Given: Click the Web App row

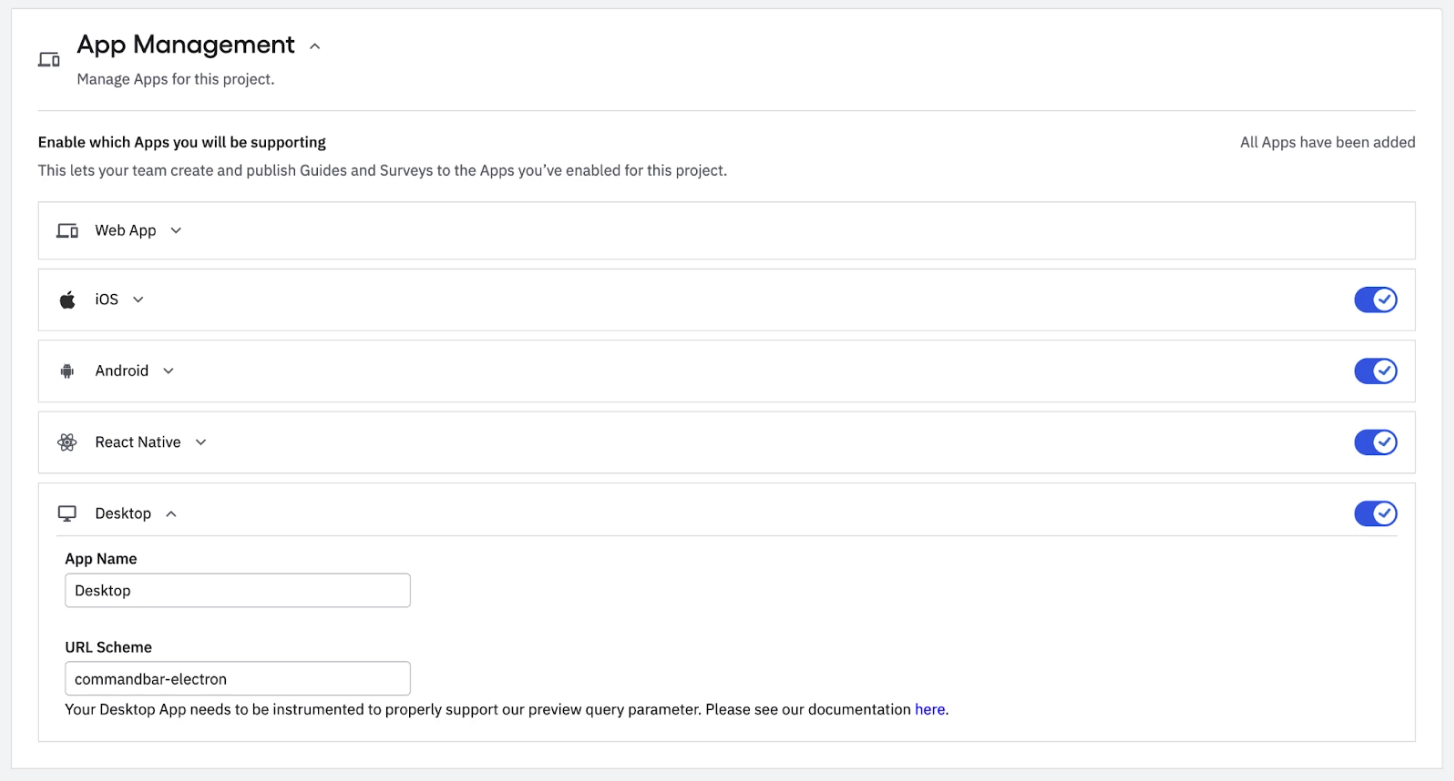Looking at the screenshot, I should [700, 230].
